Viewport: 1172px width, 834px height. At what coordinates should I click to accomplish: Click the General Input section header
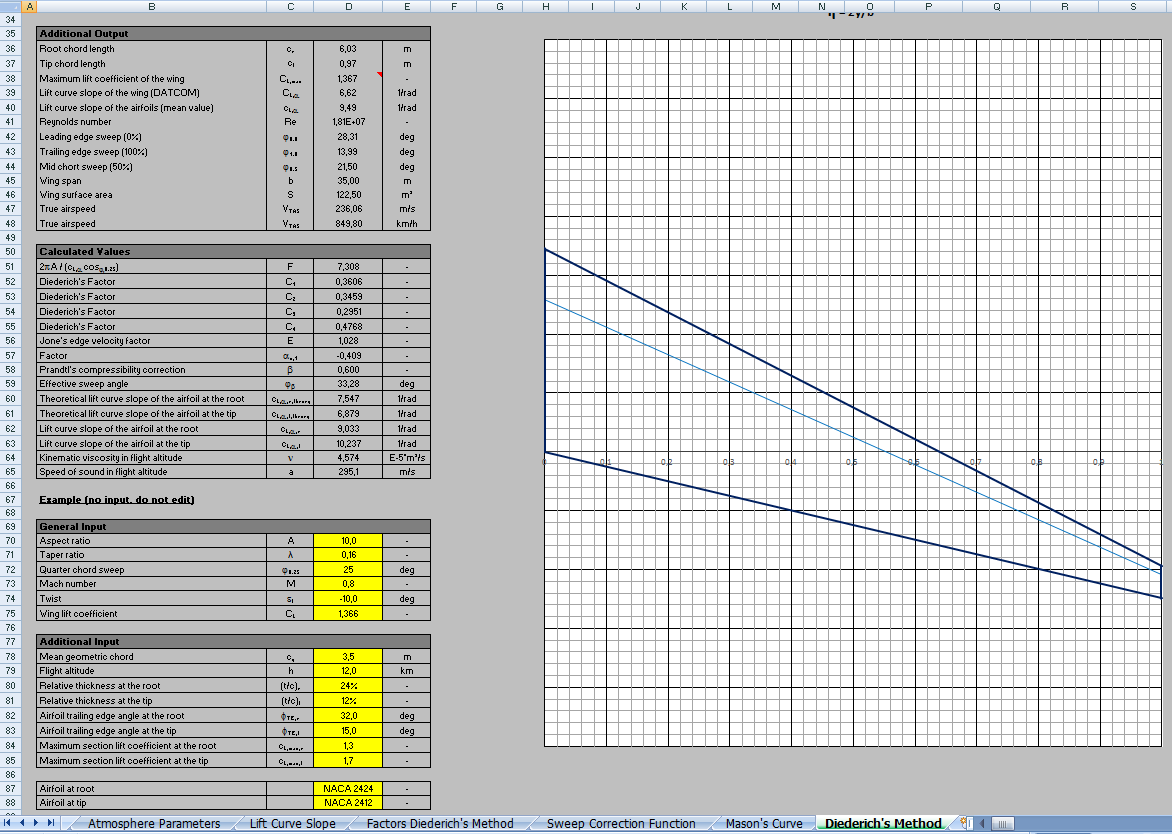(233, 526)
